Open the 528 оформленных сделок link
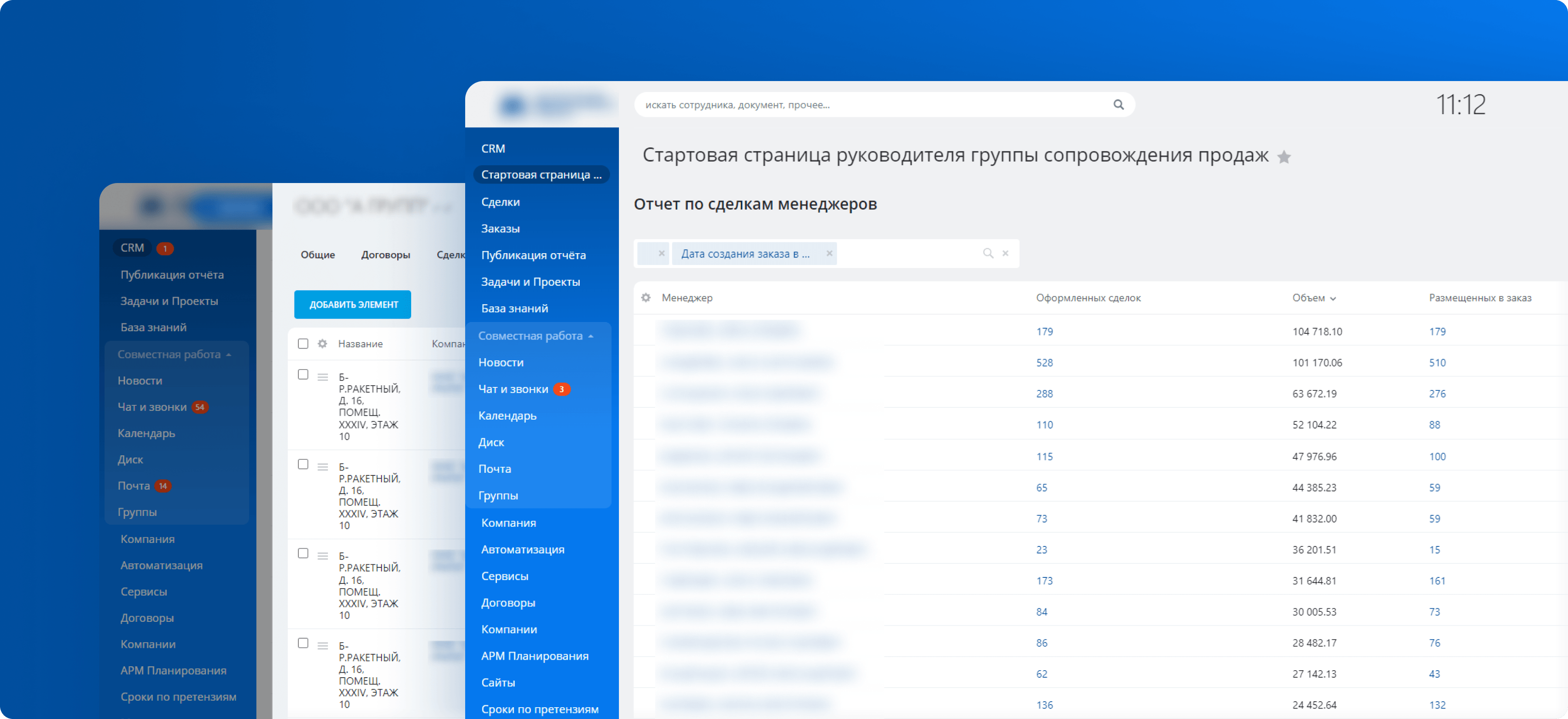 point(1044,363)
